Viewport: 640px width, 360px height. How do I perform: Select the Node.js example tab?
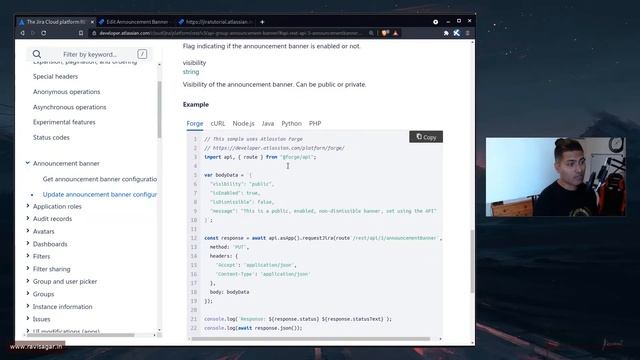[x=243, y=123]
